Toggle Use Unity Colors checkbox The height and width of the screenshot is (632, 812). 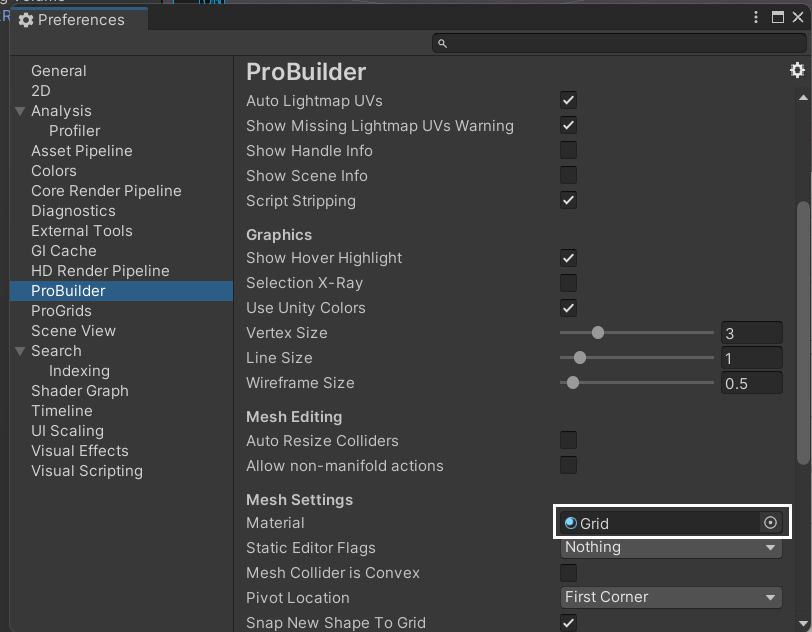point(568,308)
